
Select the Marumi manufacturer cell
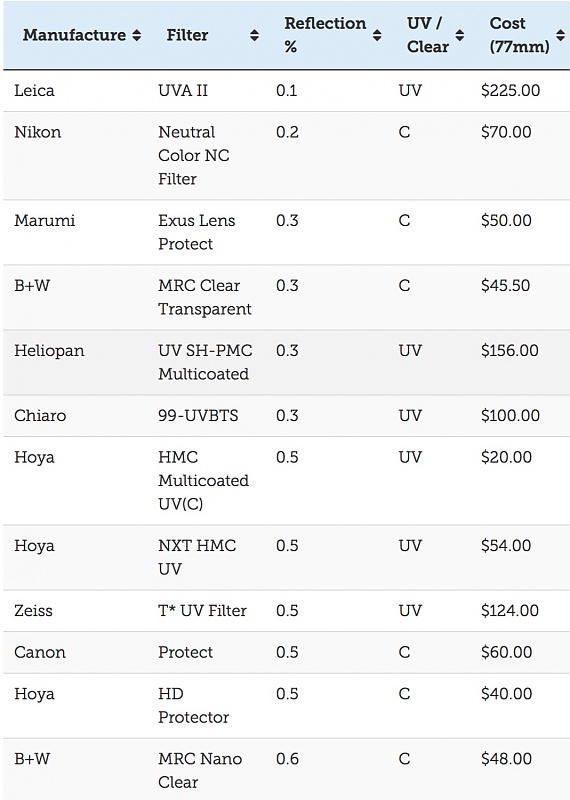point(44,220)
